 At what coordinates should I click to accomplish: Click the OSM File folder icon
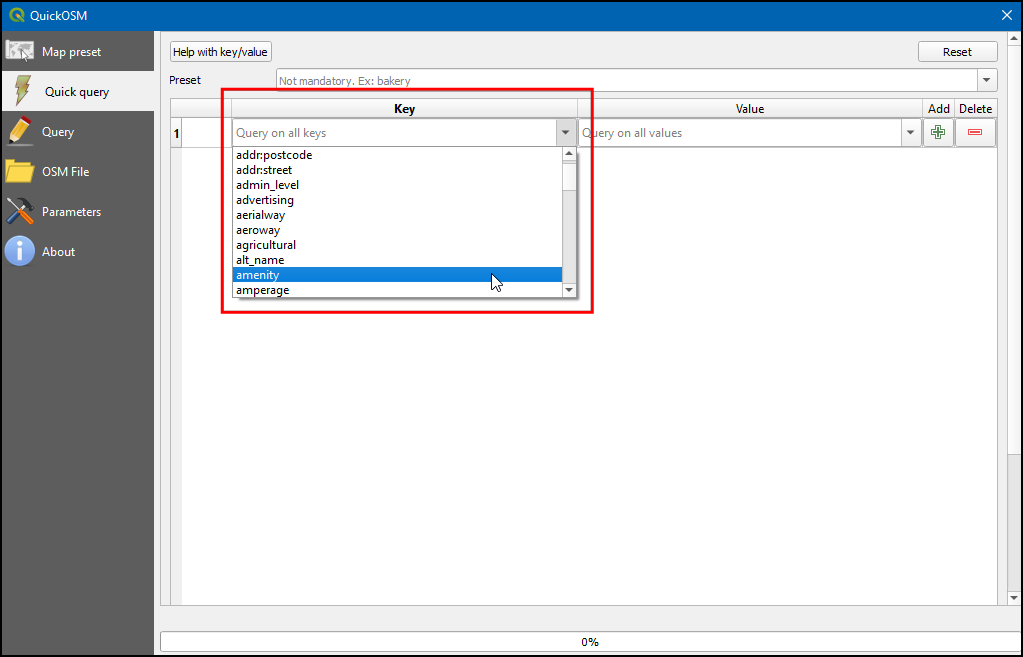(x=21, y=171)
